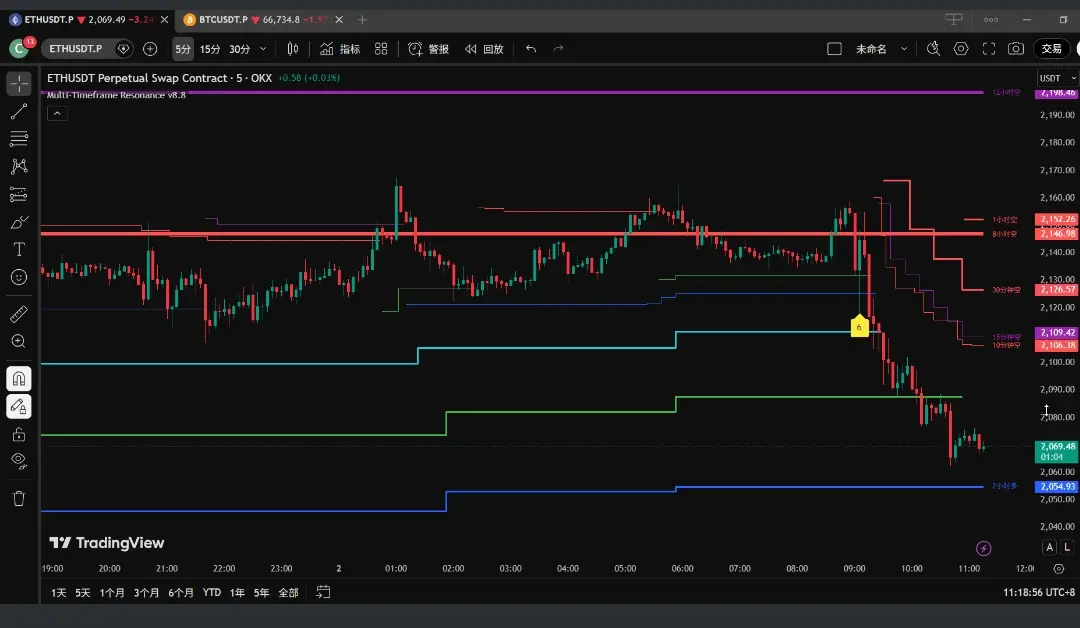Screen dimensions: 1080x628
Task: Activate the zoom in tool
Action: [x=19, y=342]
